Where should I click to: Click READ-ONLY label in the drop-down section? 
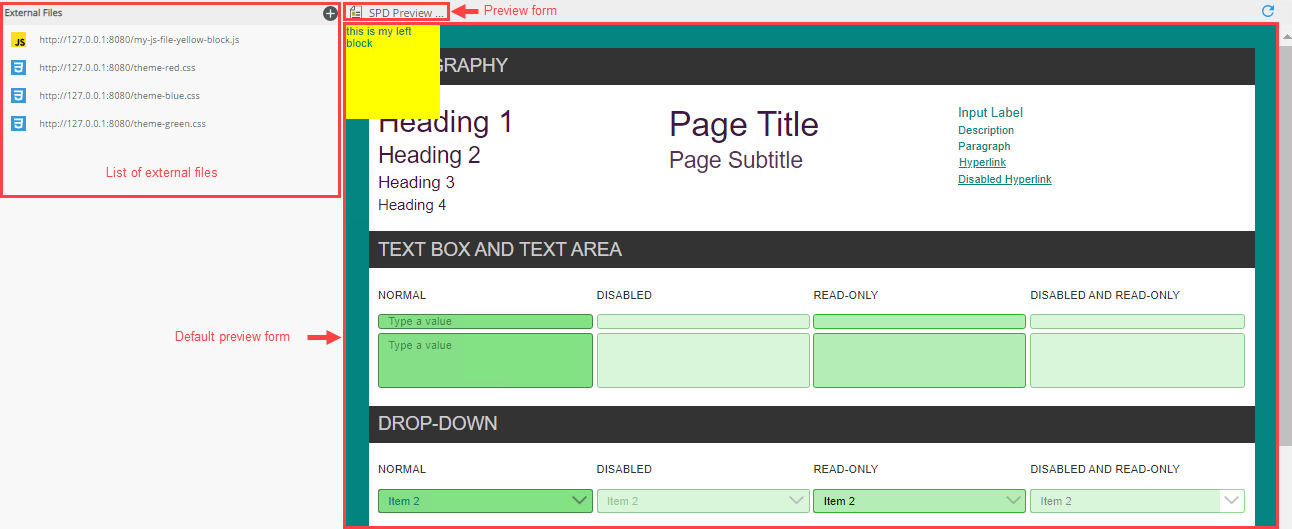coord(845,469)
